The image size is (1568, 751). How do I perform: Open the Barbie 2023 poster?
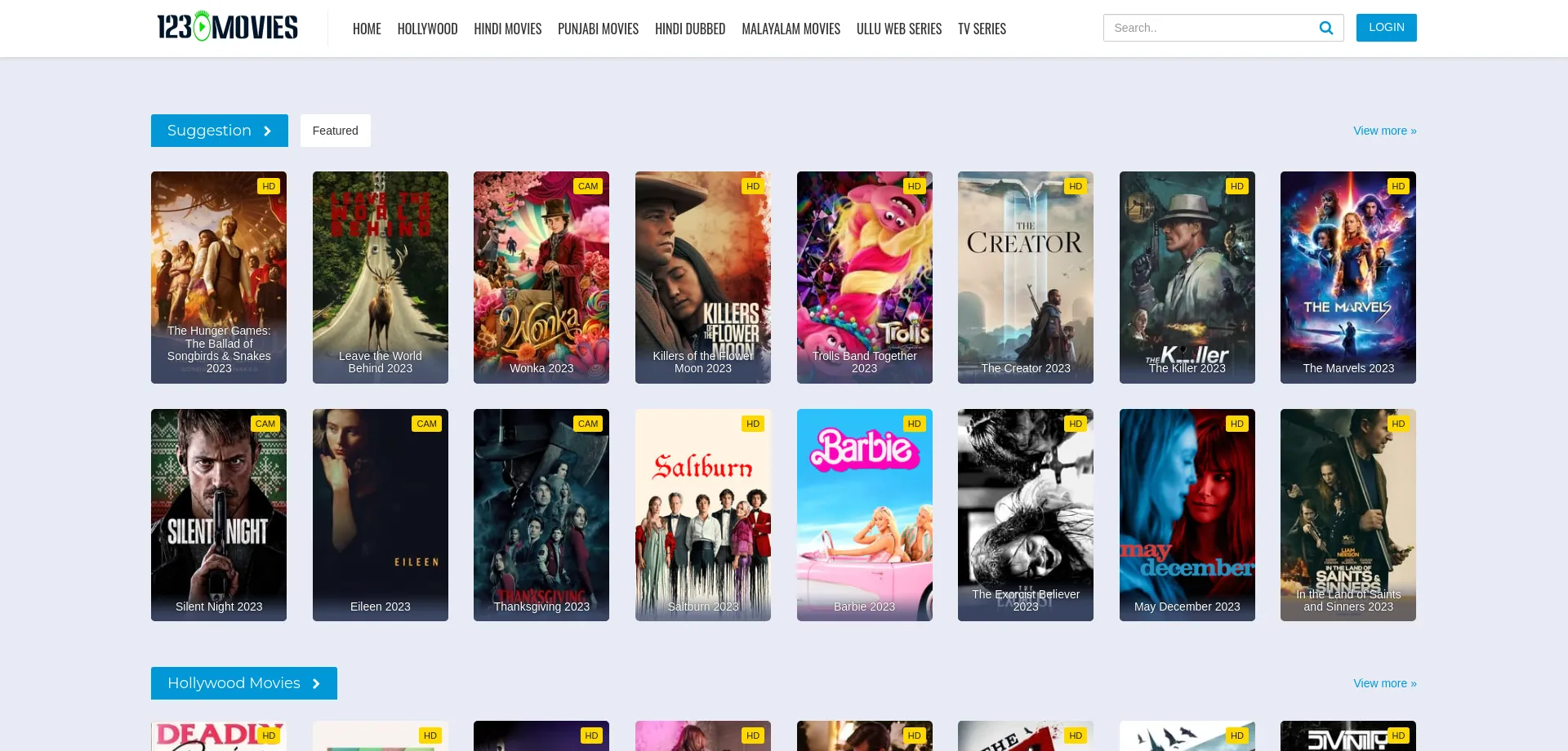coord(865,515)
